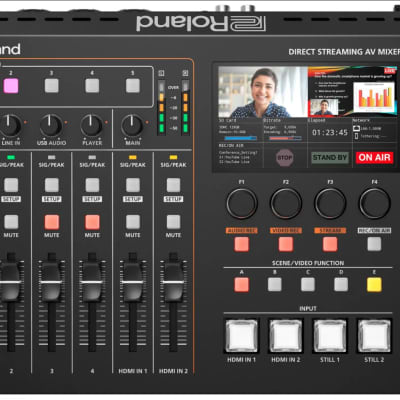The width and height of the screenshot is (400, 400).
Task: Click the F2 rotary knob
Action: coord(286,203)
